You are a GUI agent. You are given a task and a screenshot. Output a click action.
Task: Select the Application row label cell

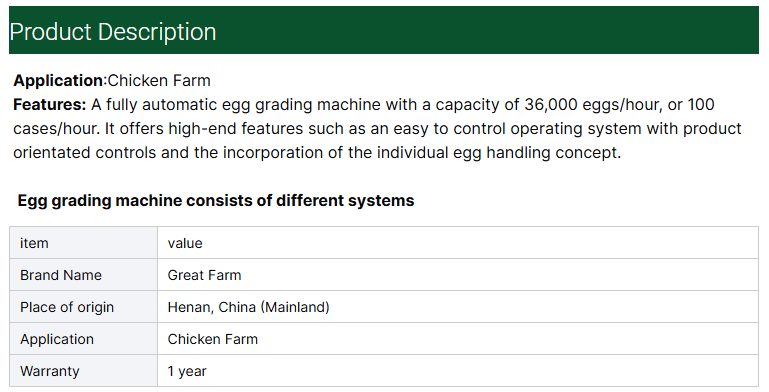pyautogui.click(x=83, y=339)
